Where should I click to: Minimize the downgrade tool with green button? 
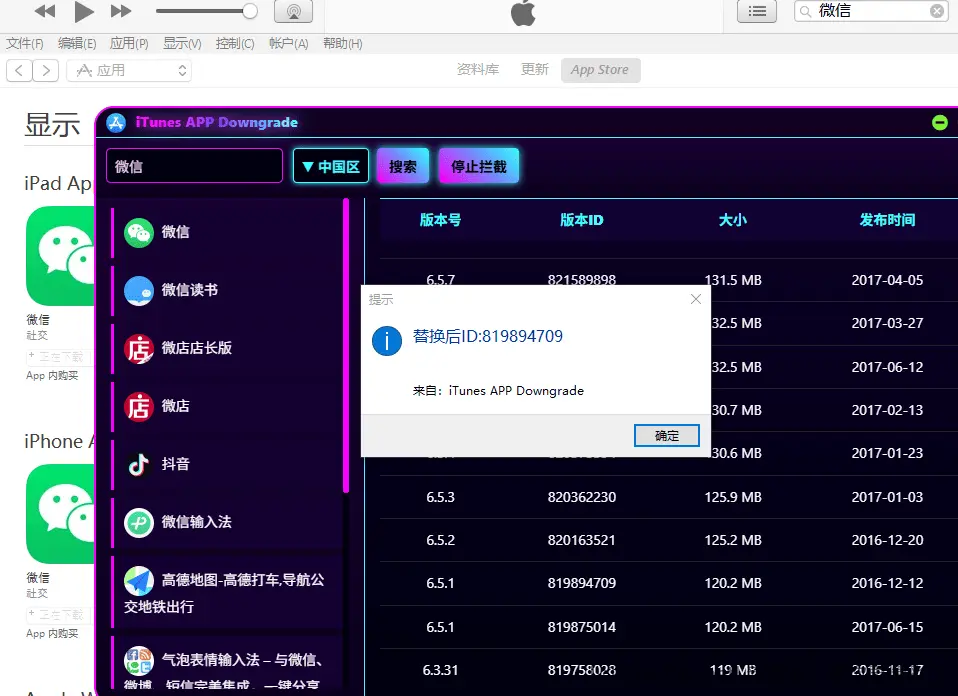[x=939, y=123]
